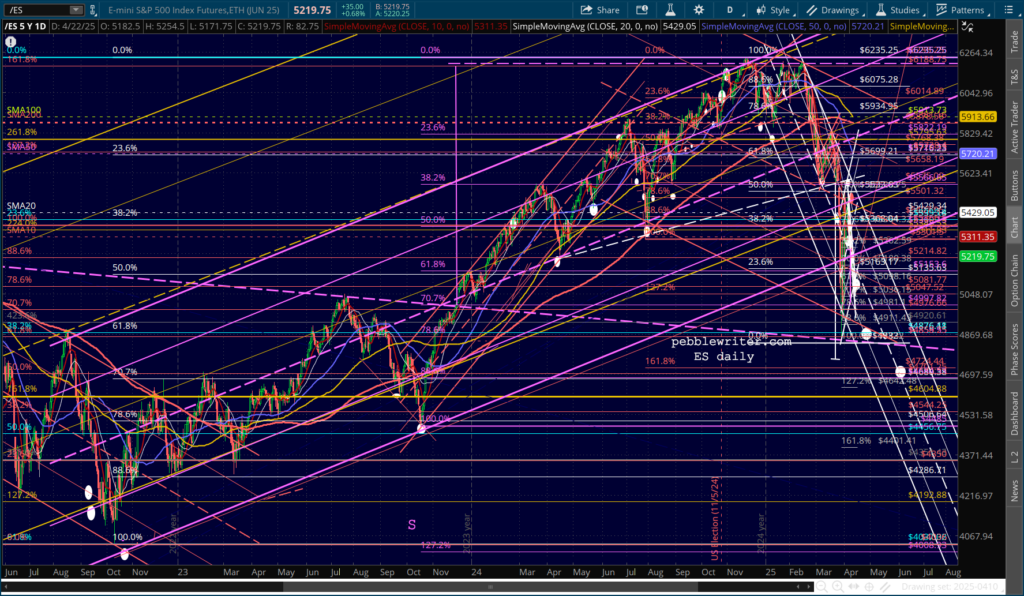Click the 5720.21 SMA50 price label
The image size is (1024, 596).
coord(978,154)
